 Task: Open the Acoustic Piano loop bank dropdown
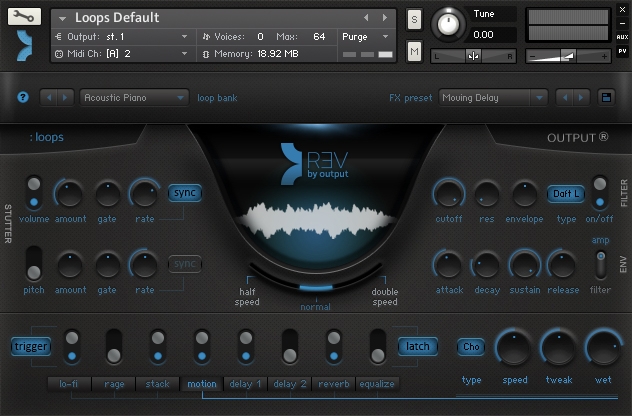coord(134,98)
